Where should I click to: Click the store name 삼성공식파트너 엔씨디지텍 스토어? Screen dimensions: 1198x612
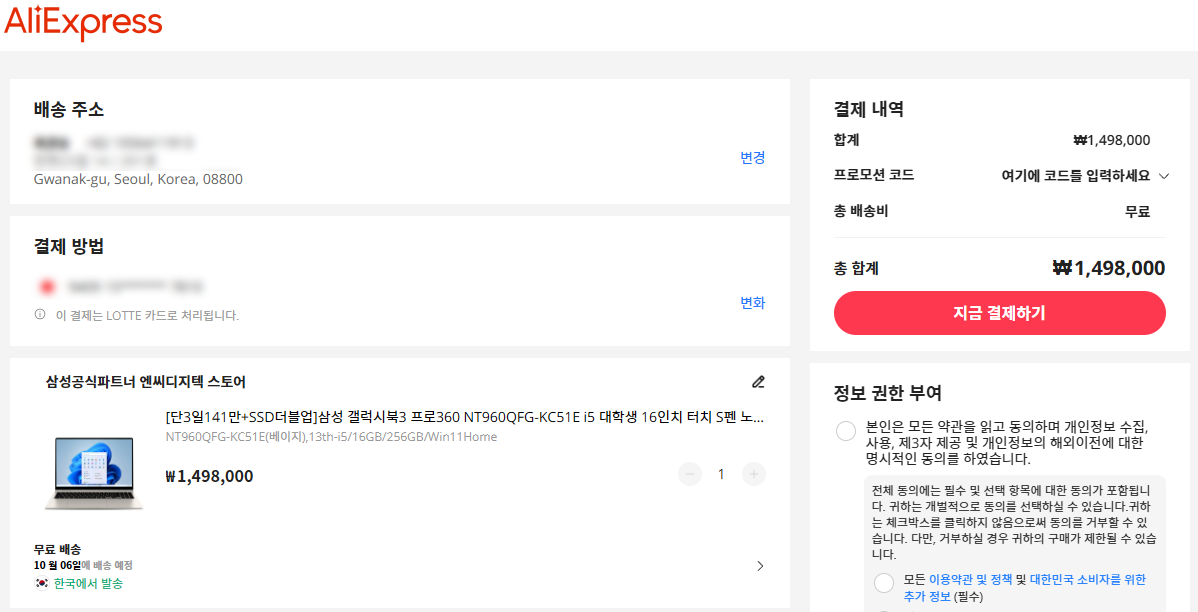(146, 382)
